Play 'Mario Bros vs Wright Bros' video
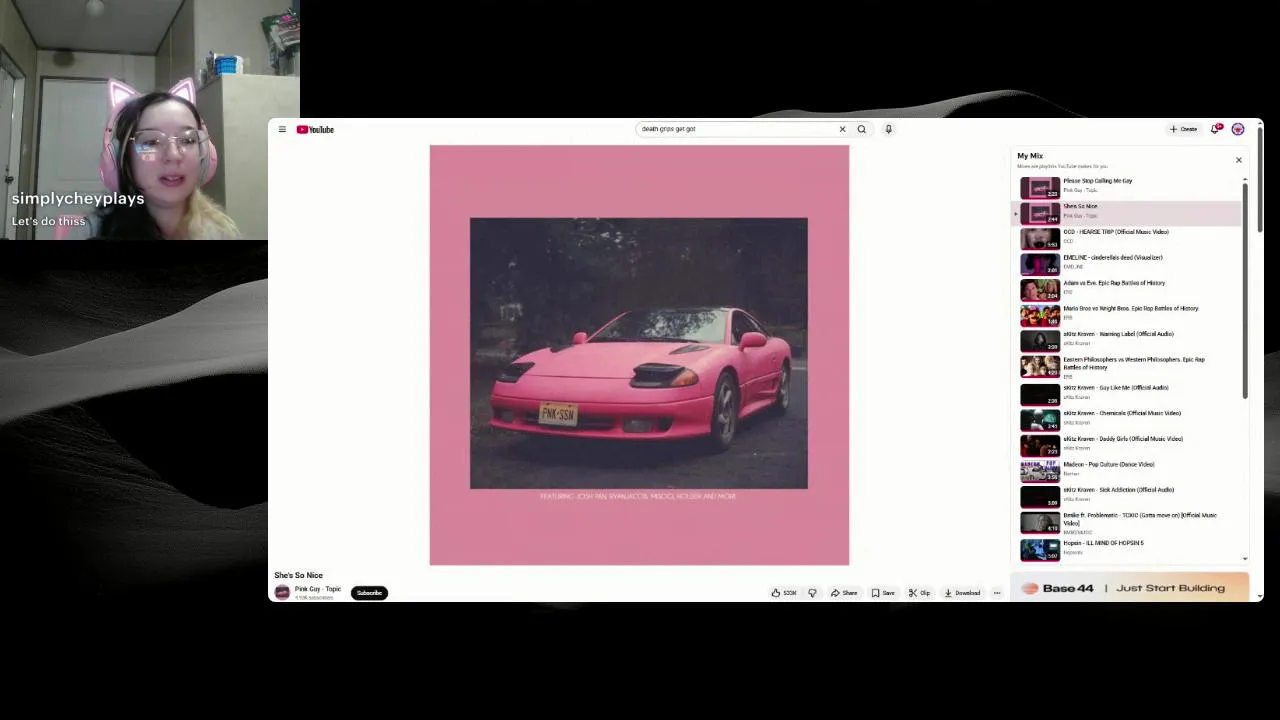This screenshot has width=1280, height=720. click(1128, 314)
